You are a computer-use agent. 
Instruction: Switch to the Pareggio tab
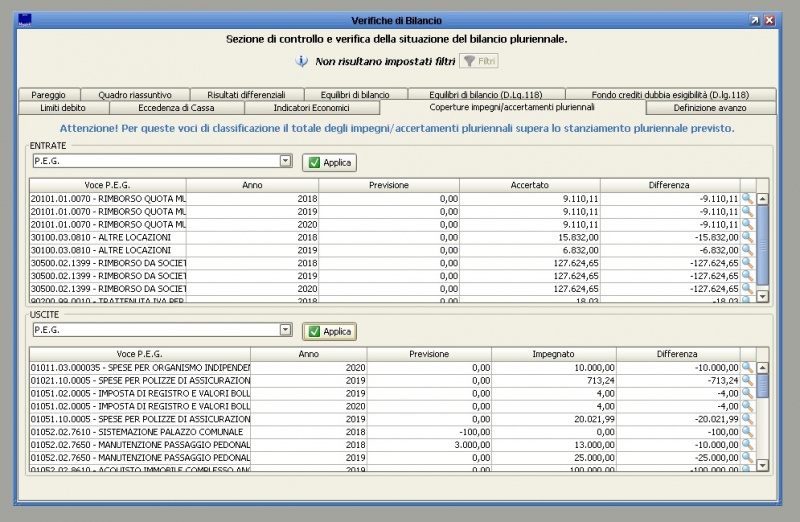[48, 95]
